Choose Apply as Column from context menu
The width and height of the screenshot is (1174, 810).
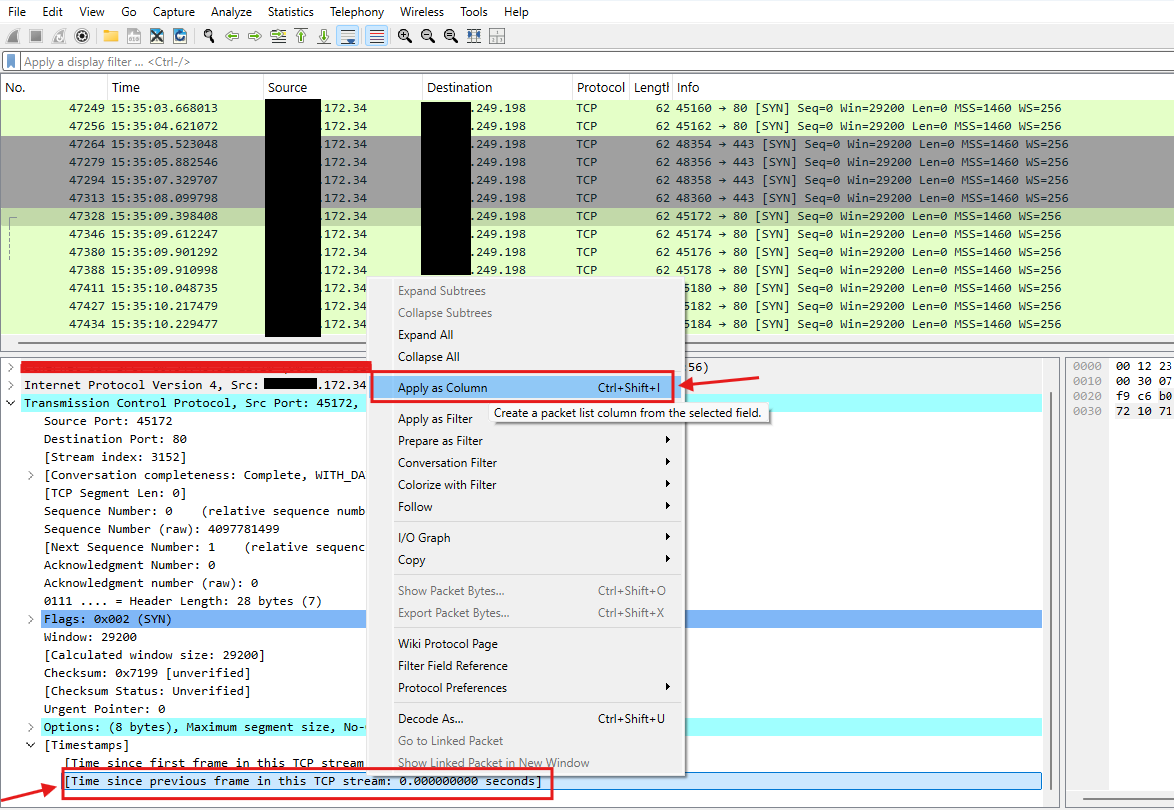(x=443, y=388)
